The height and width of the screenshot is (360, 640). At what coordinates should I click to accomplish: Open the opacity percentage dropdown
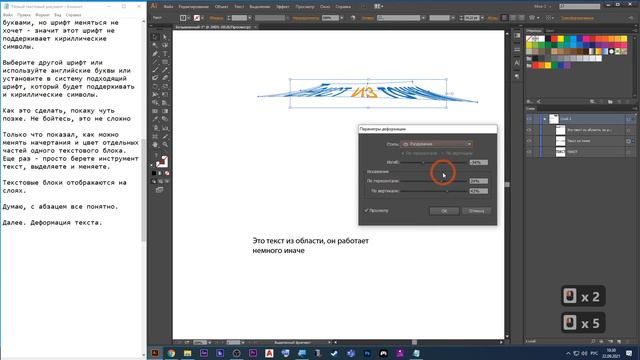point(341,18)
